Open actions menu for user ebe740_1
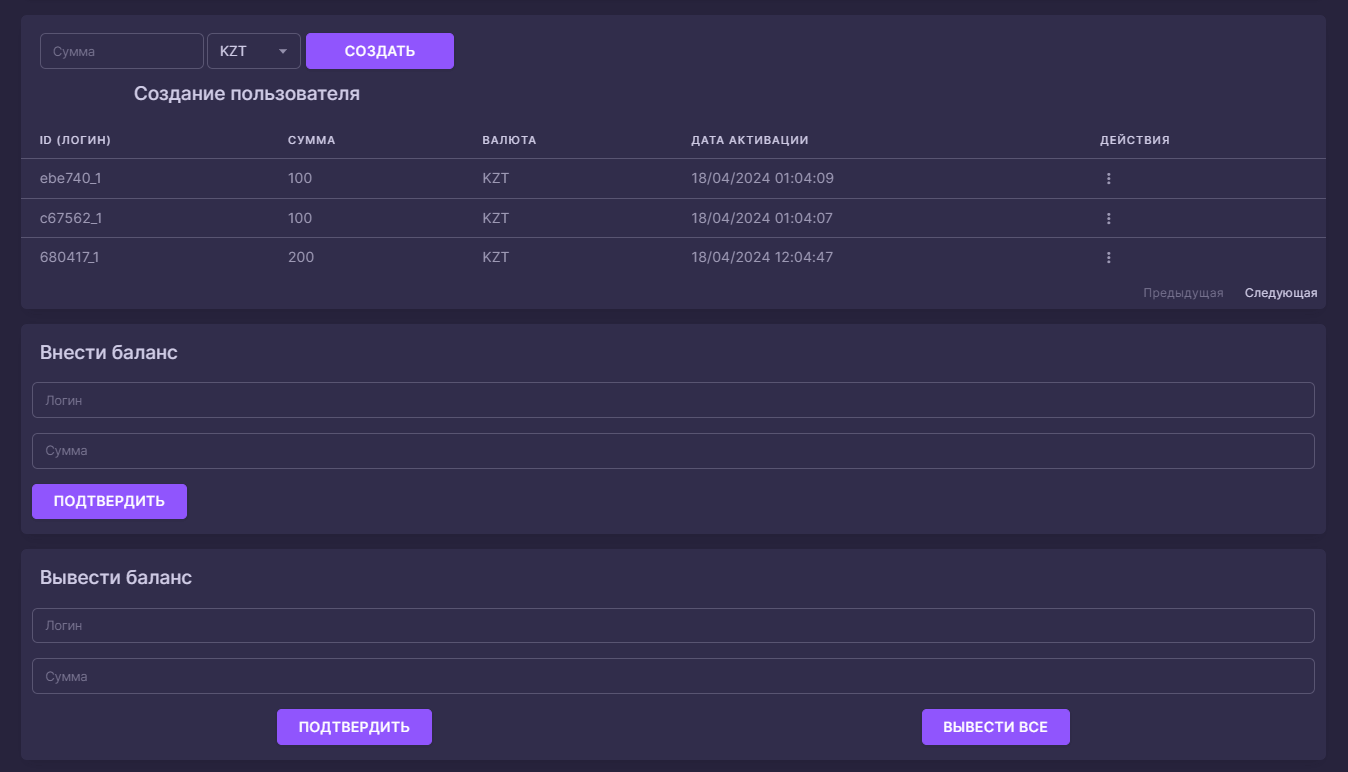 [1108, 179]
